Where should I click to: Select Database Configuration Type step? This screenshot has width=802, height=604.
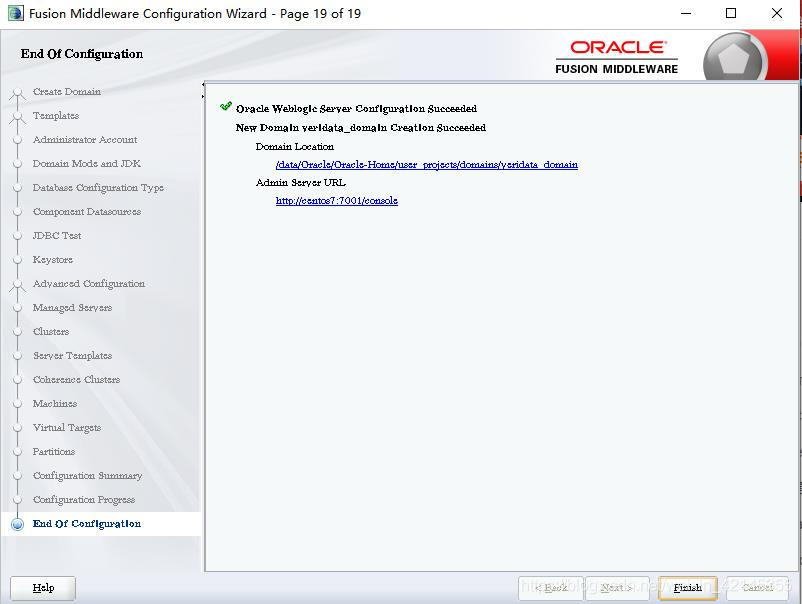point(98,188)
